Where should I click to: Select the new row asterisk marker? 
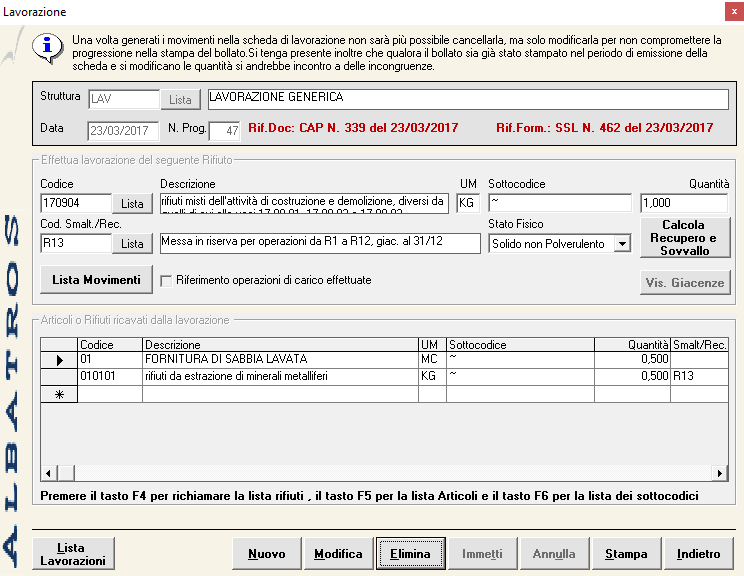59,394
